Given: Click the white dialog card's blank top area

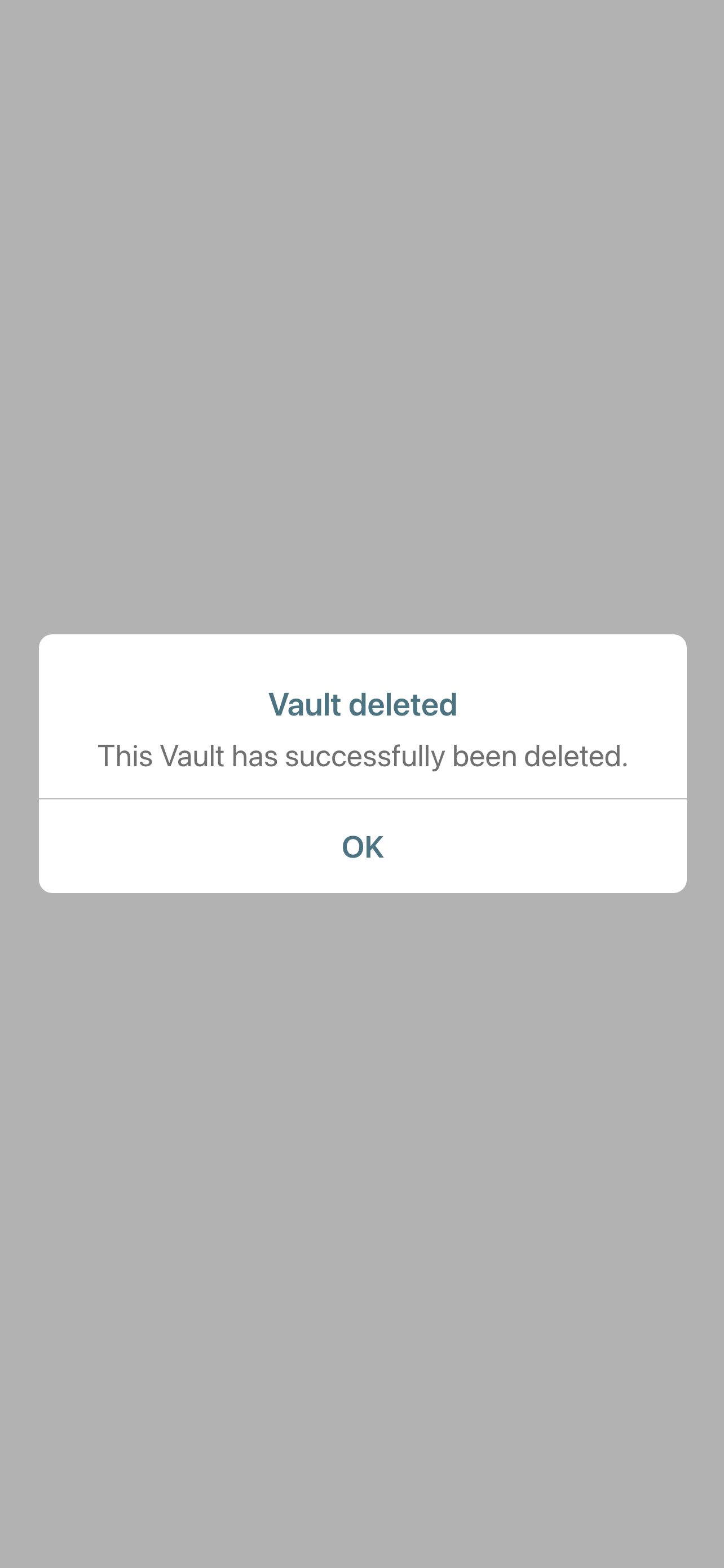Looking at the screenshot, I should (x=363, y=660).
